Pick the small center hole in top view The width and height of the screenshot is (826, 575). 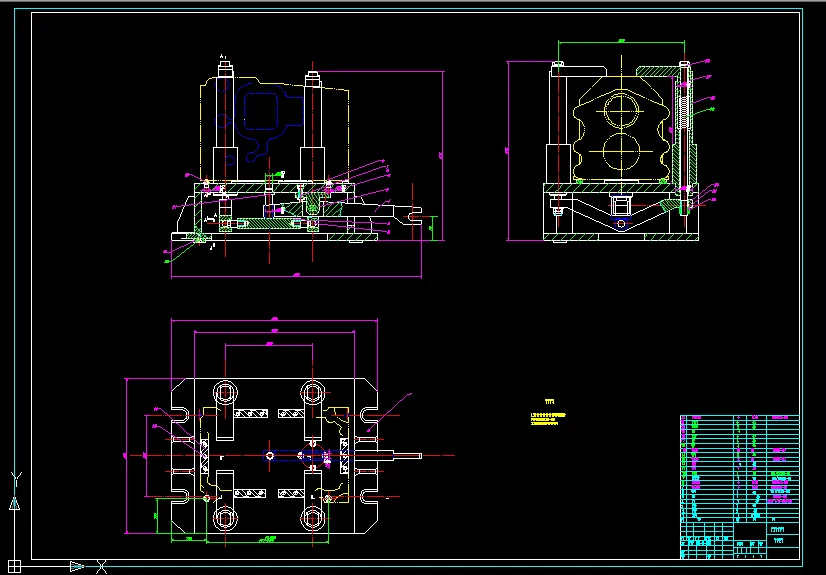[270, 455]
